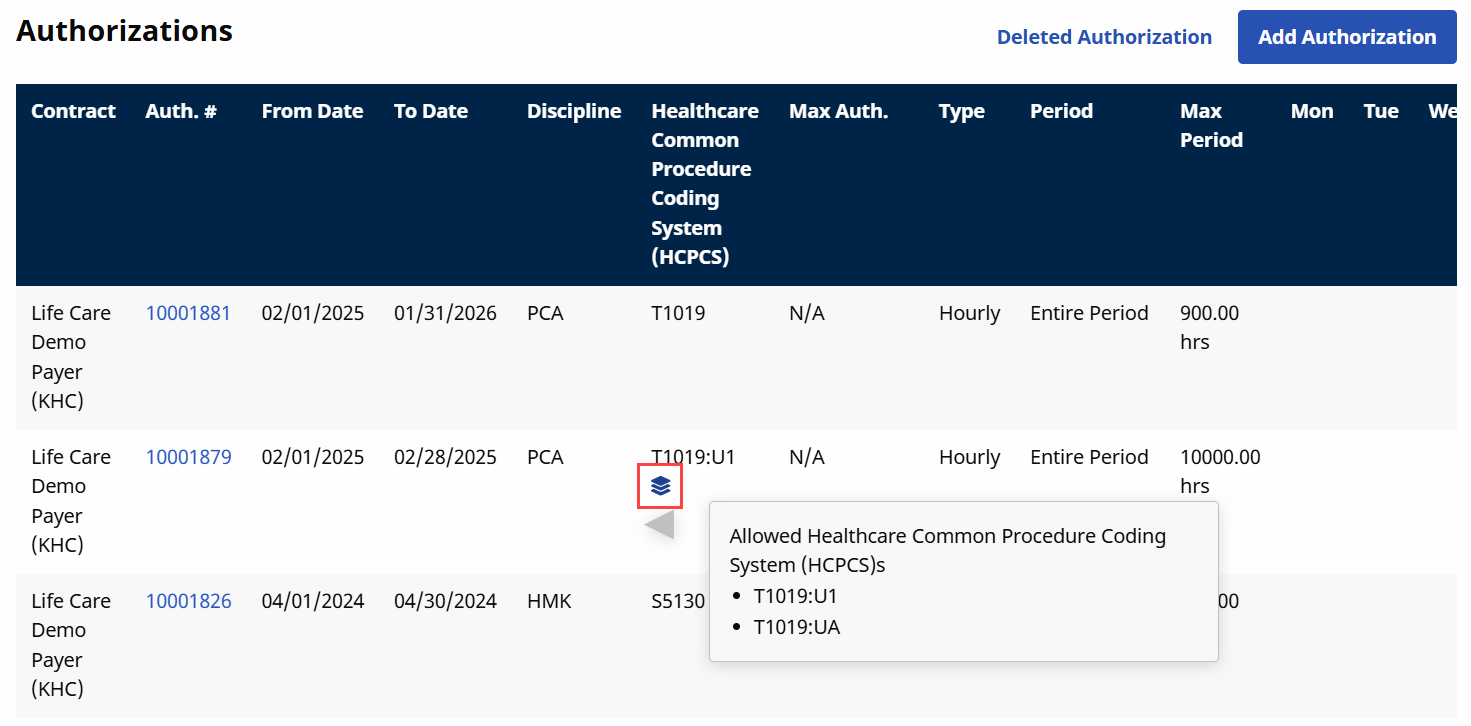Click the gray tooltip pointer arrow
1471x726 pixels.
pyautogui.click(x=661, y=524)
